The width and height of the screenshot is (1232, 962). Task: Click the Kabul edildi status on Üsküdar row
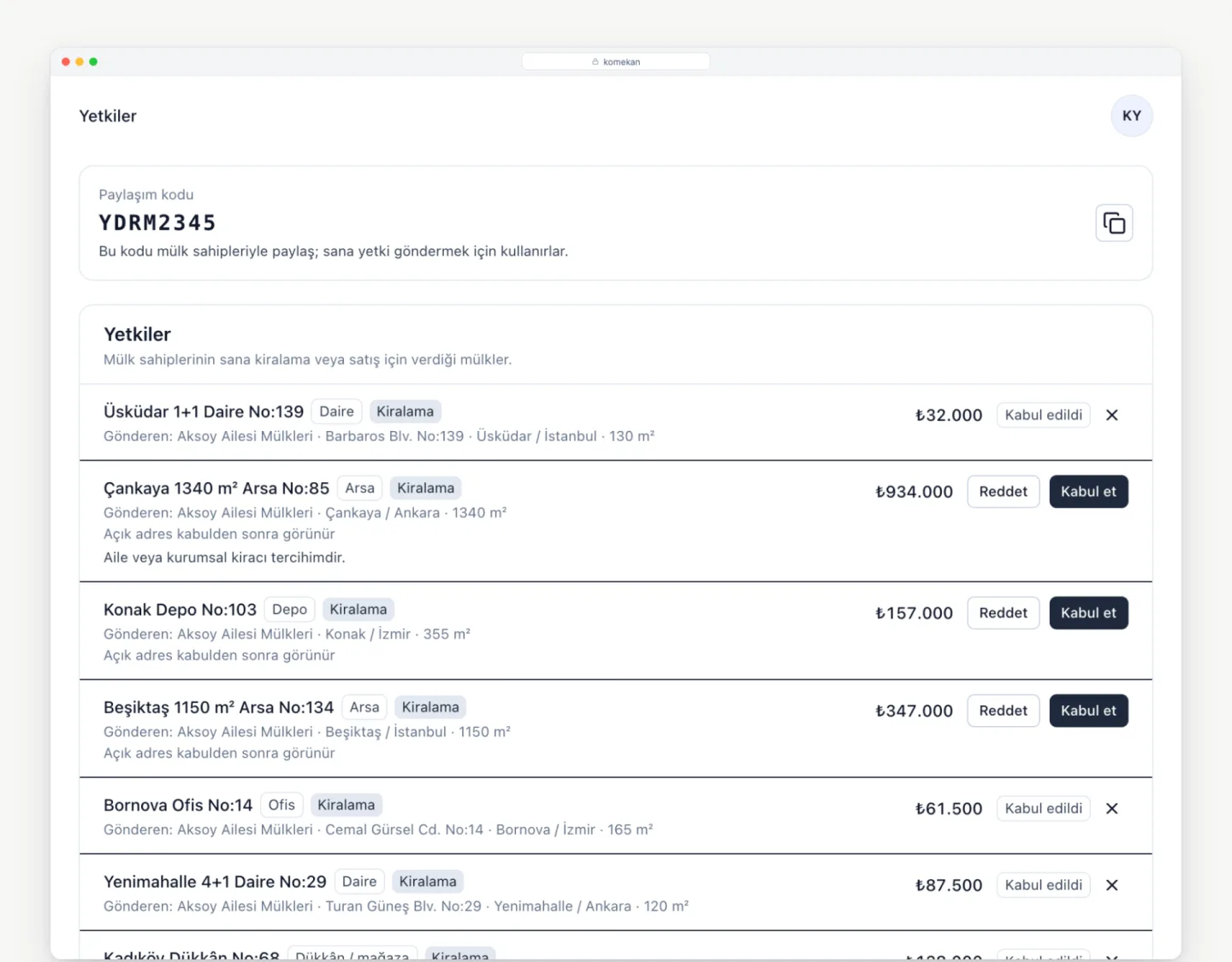coord(1044,415)
